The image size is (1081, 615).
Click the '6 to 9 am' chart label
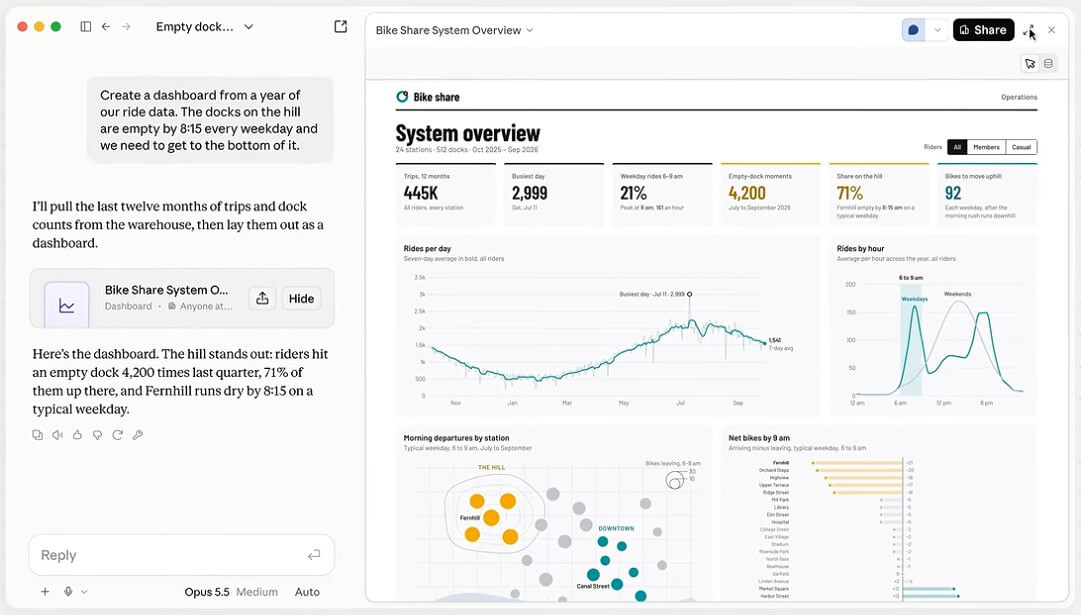pyautogui.click(x=911, y=278)
